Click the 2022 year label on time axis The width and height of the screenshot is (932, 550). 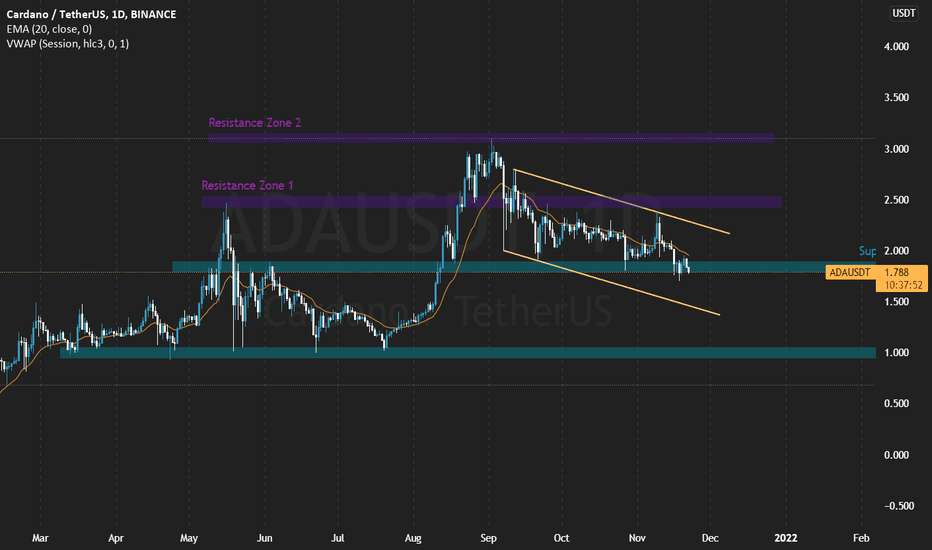785,538
